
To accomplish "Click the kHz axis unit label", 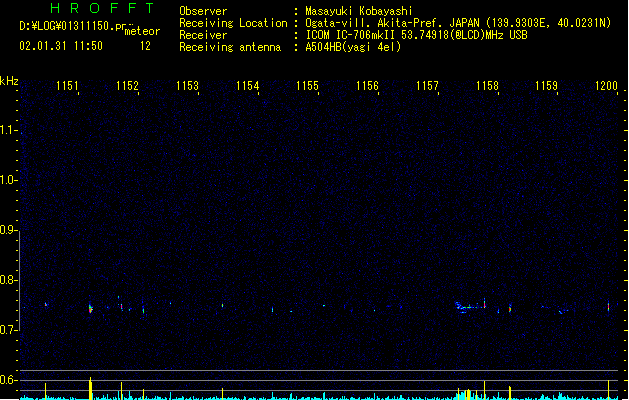I will tap(9, 81).
